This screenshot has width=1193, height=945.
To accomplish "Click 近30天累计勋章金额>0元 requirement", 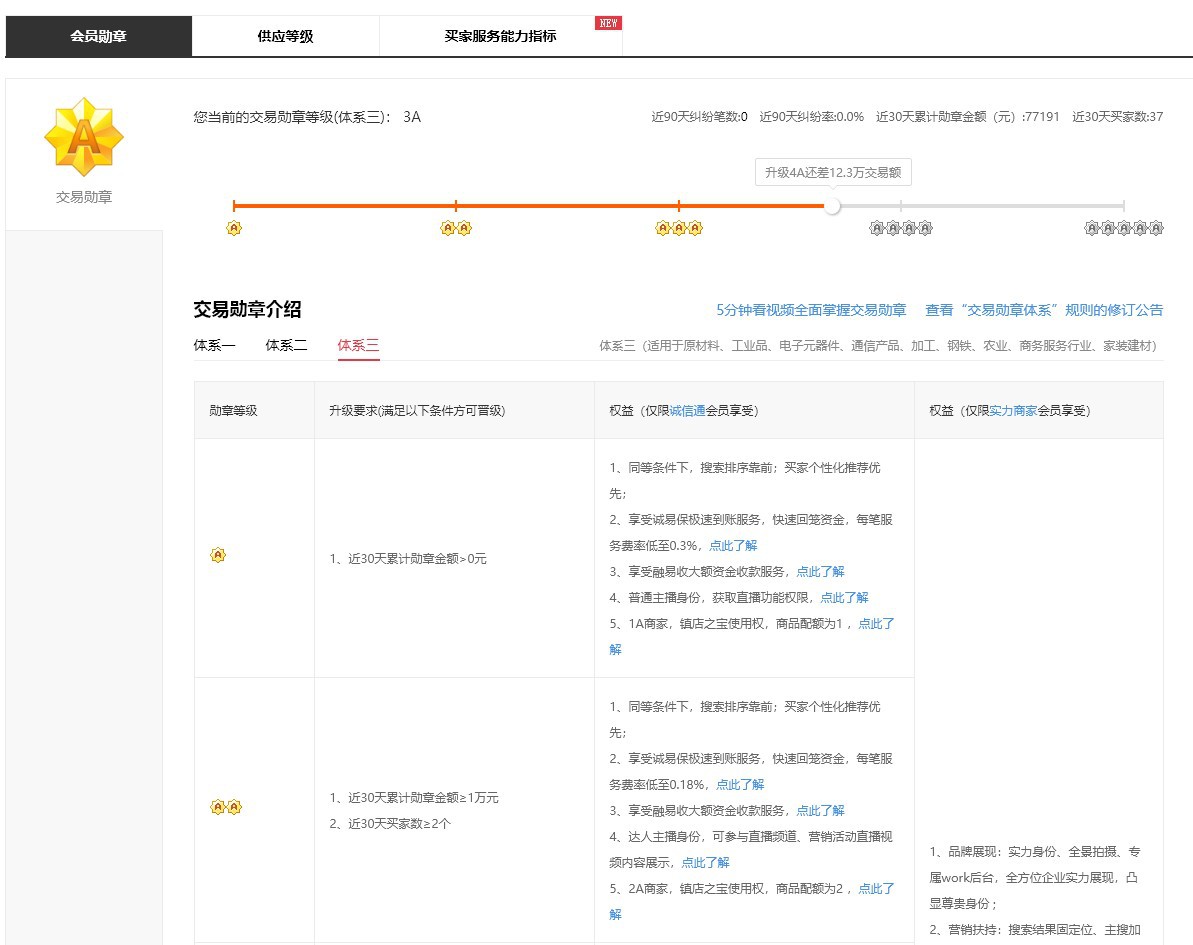I will pyautogui.click(x=408, y=558).
